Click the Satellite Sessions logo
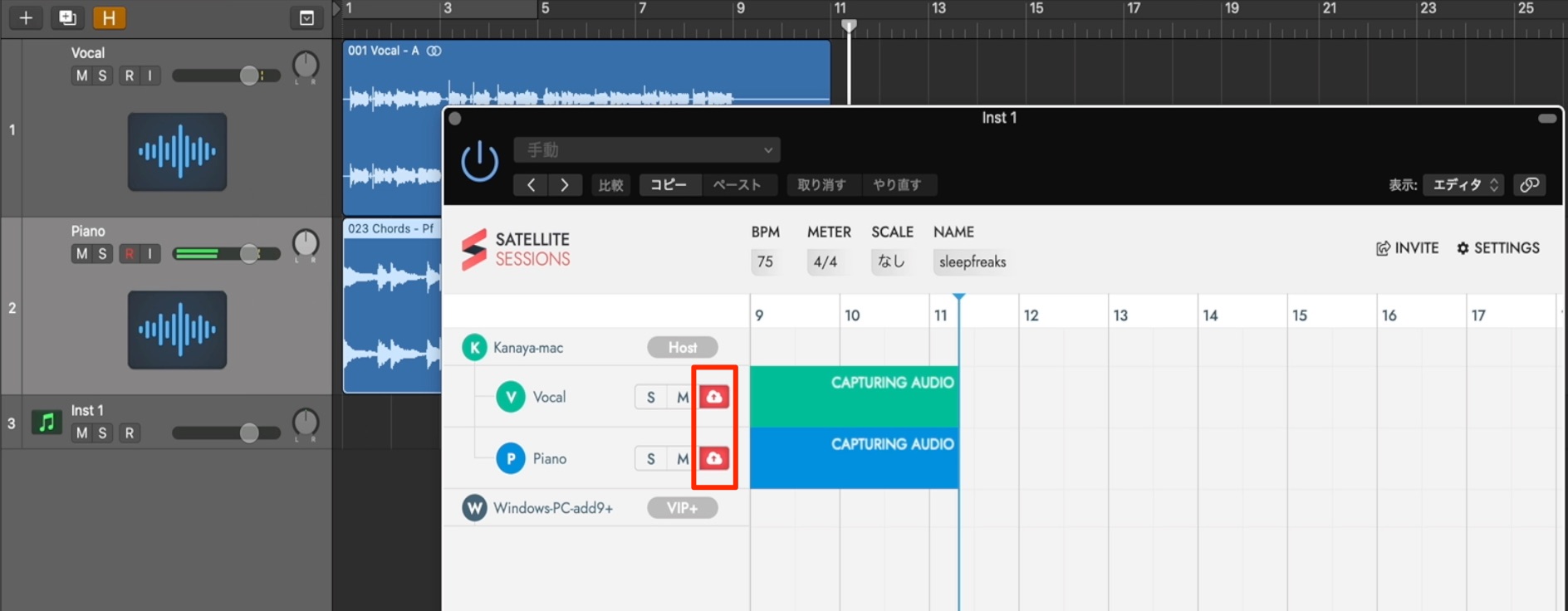 pos(516,249)
